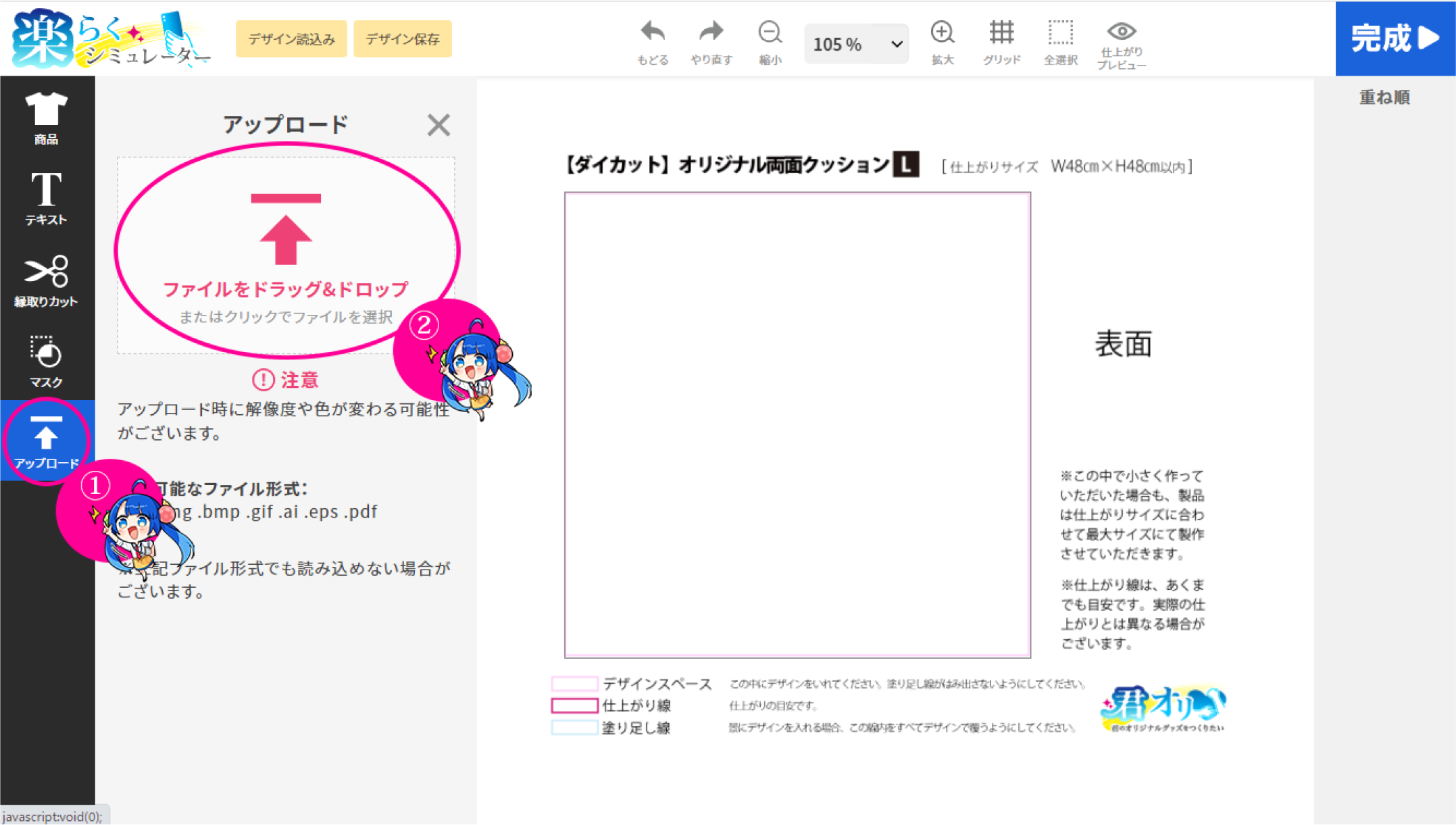Close the アップロード panel
1456x825 pixels.
438,125
